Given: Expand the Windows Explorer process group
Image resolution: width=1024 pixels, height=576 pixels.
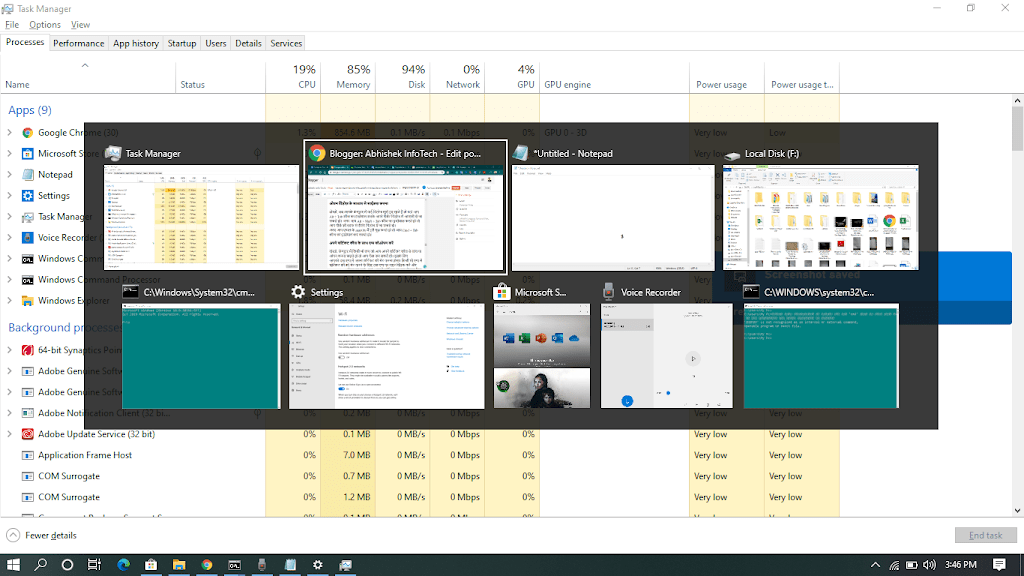Looking at the screenshot, I should click(10, 301).
